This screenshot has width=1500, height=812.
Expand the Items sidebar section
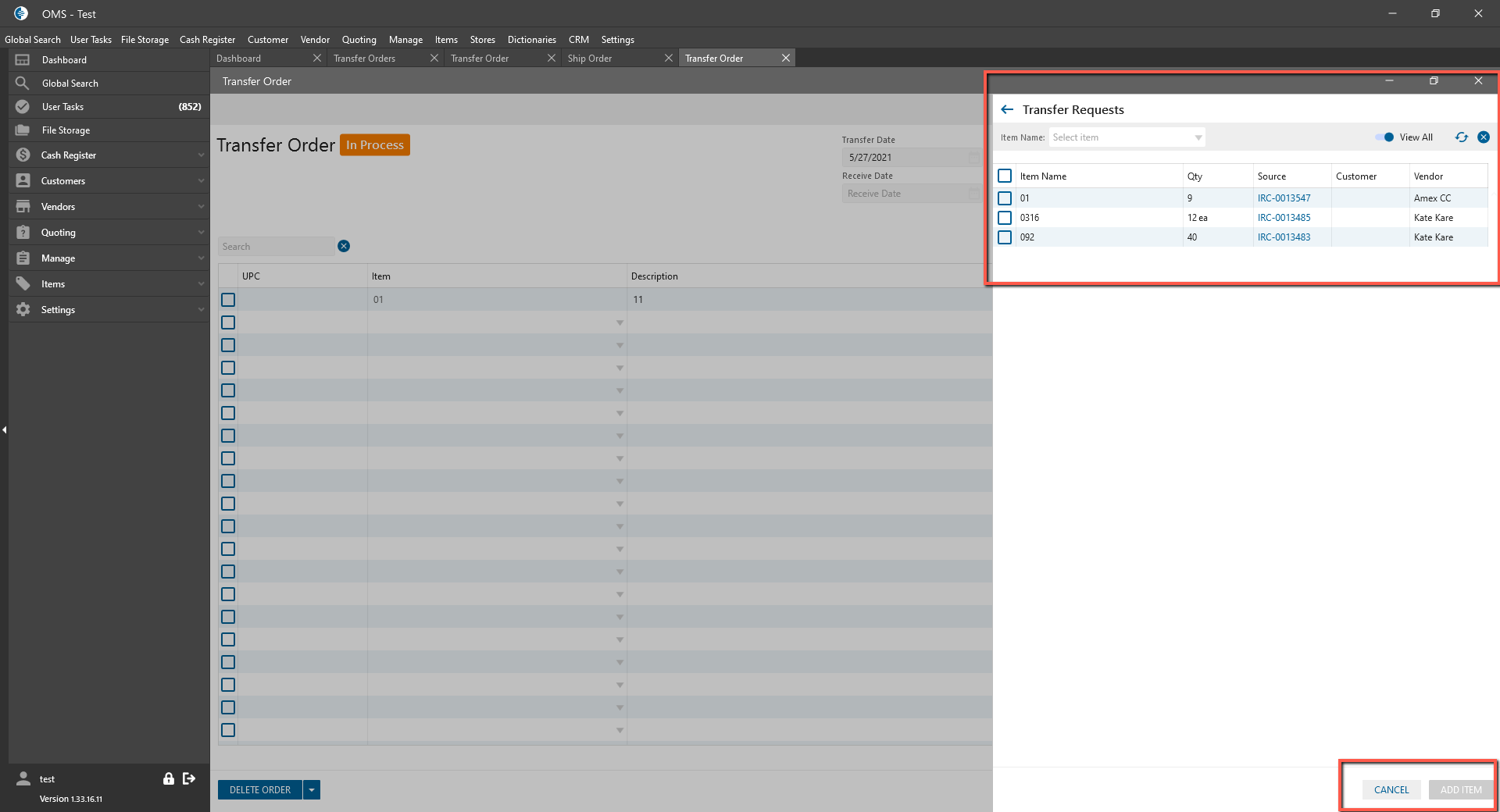[x=201, y=284]
